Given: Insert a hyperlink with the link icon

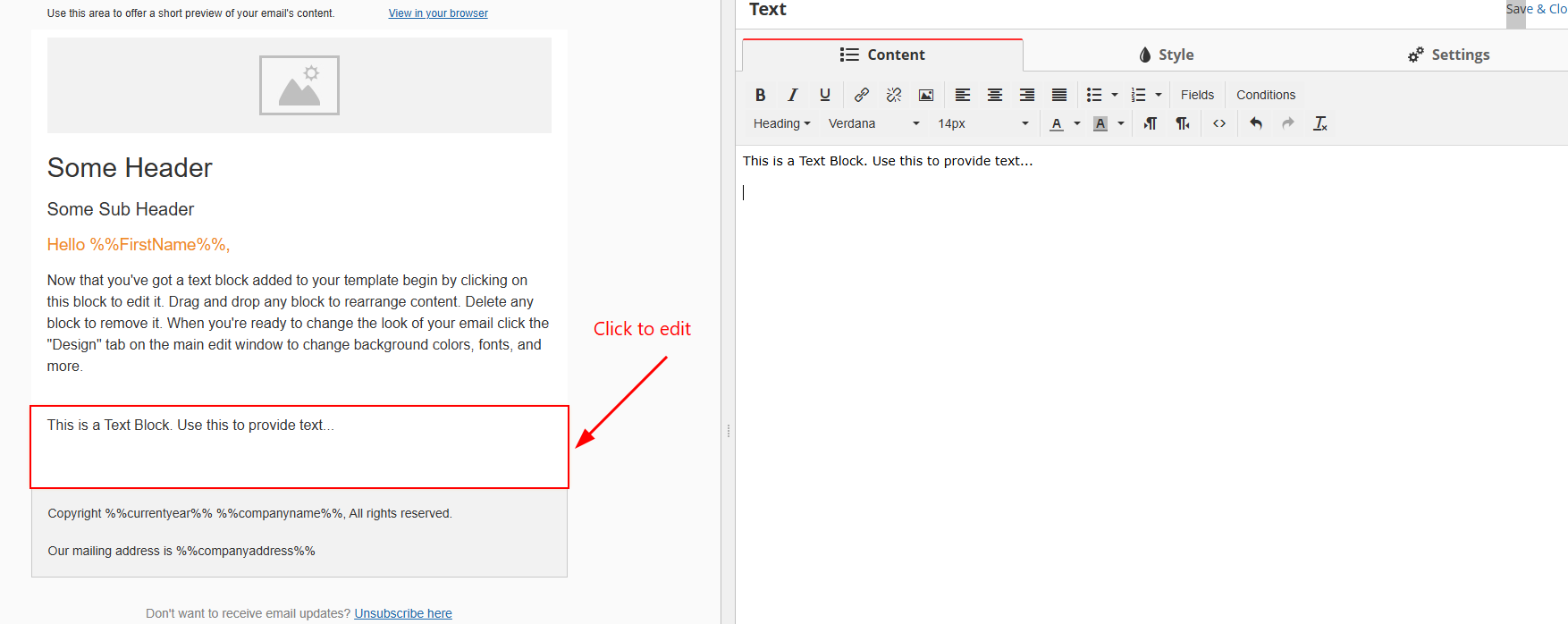Looking at the screenshot, I should coord(862,95).
